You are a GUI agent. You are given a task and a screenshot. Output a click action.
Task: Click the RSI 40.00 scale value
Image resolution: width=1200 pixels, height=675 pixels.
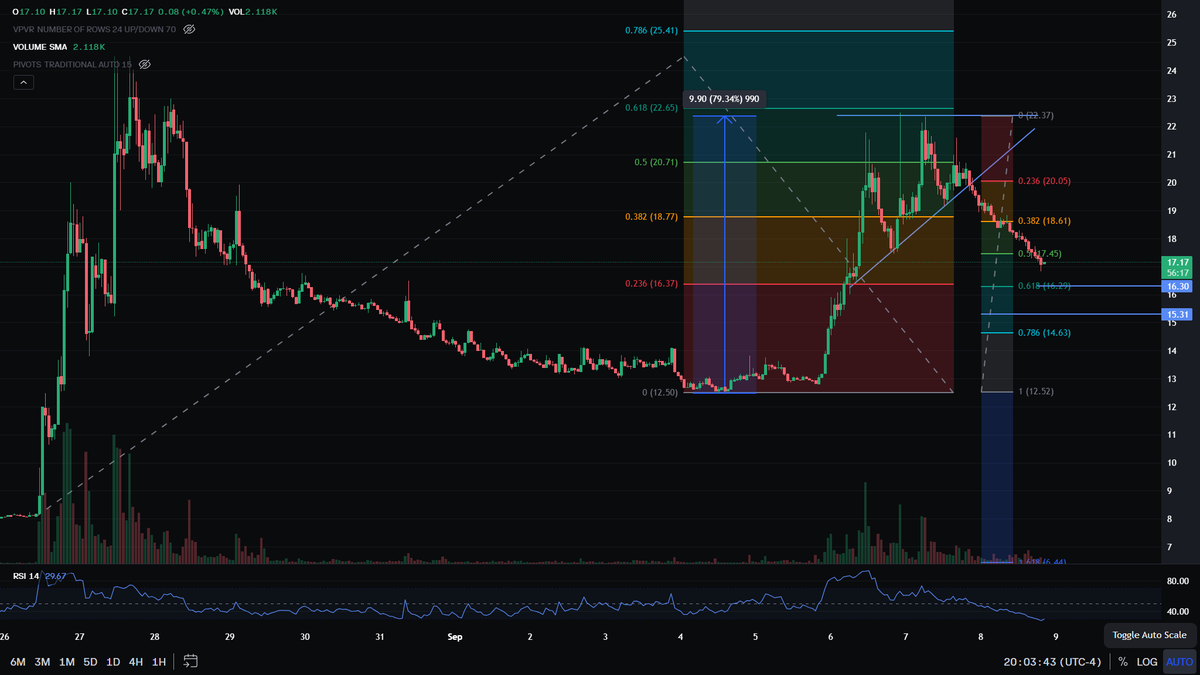tap(1176, 612)
